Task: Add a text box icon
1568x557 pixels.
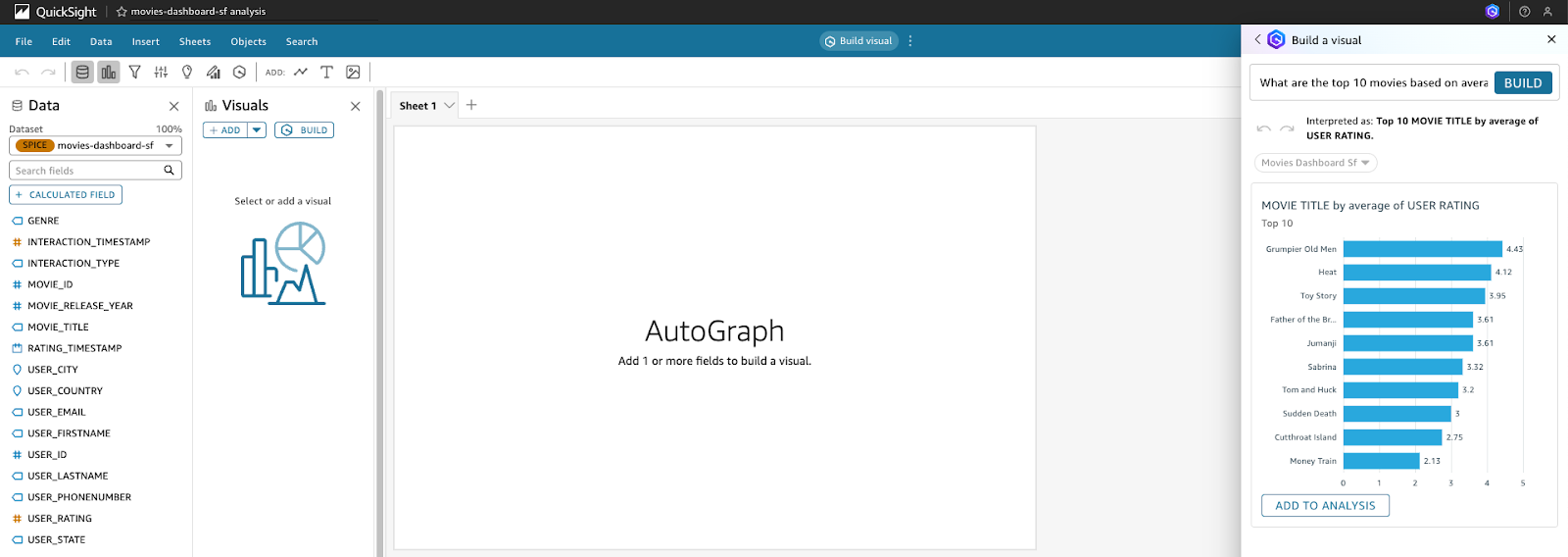Action: [326, 72]
